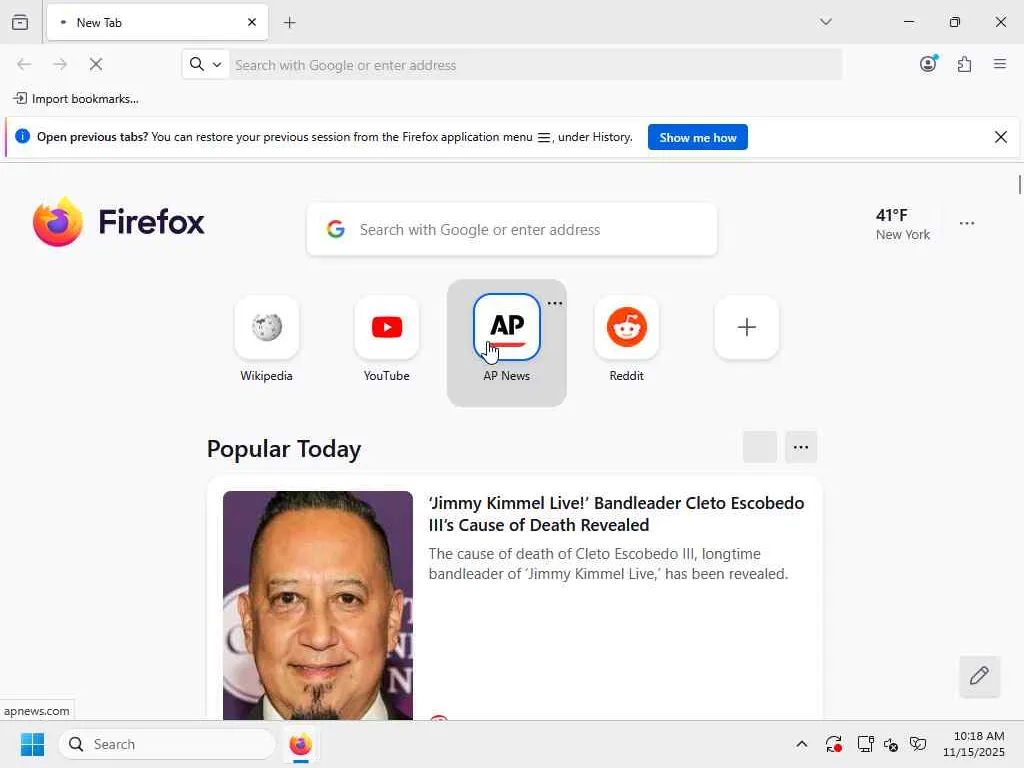The height and width of the screenshot is (768, 1024).
Task: Open the clock showing 10:18 AM
Action: [973, 744]
